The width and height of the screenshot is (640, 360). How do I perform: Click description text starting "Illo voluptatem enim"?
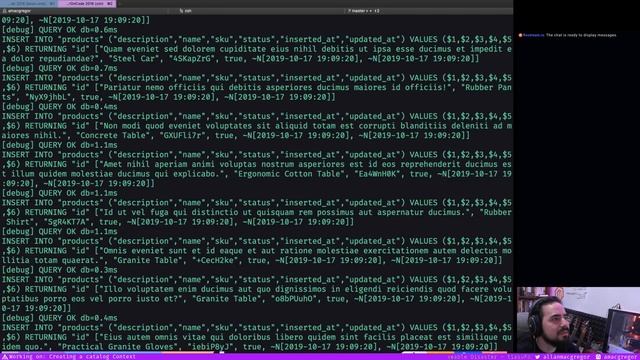click(x=256, y=294)
